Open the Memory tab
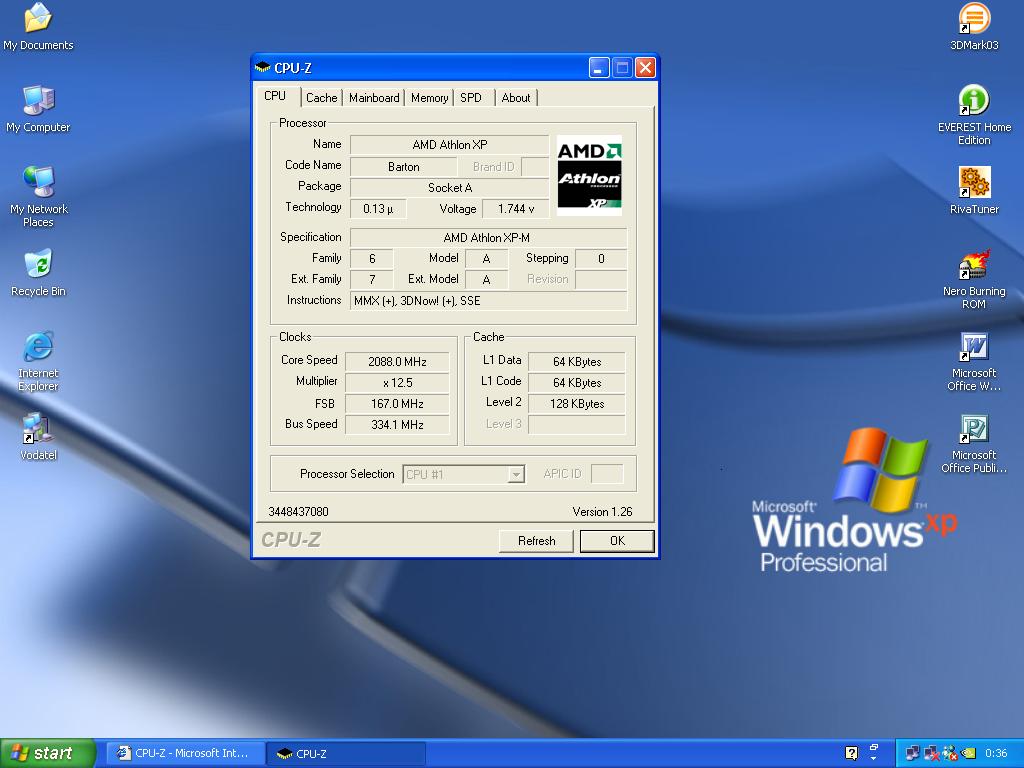This screenshot has width=1024, height=768. click(x=429, y=98)
